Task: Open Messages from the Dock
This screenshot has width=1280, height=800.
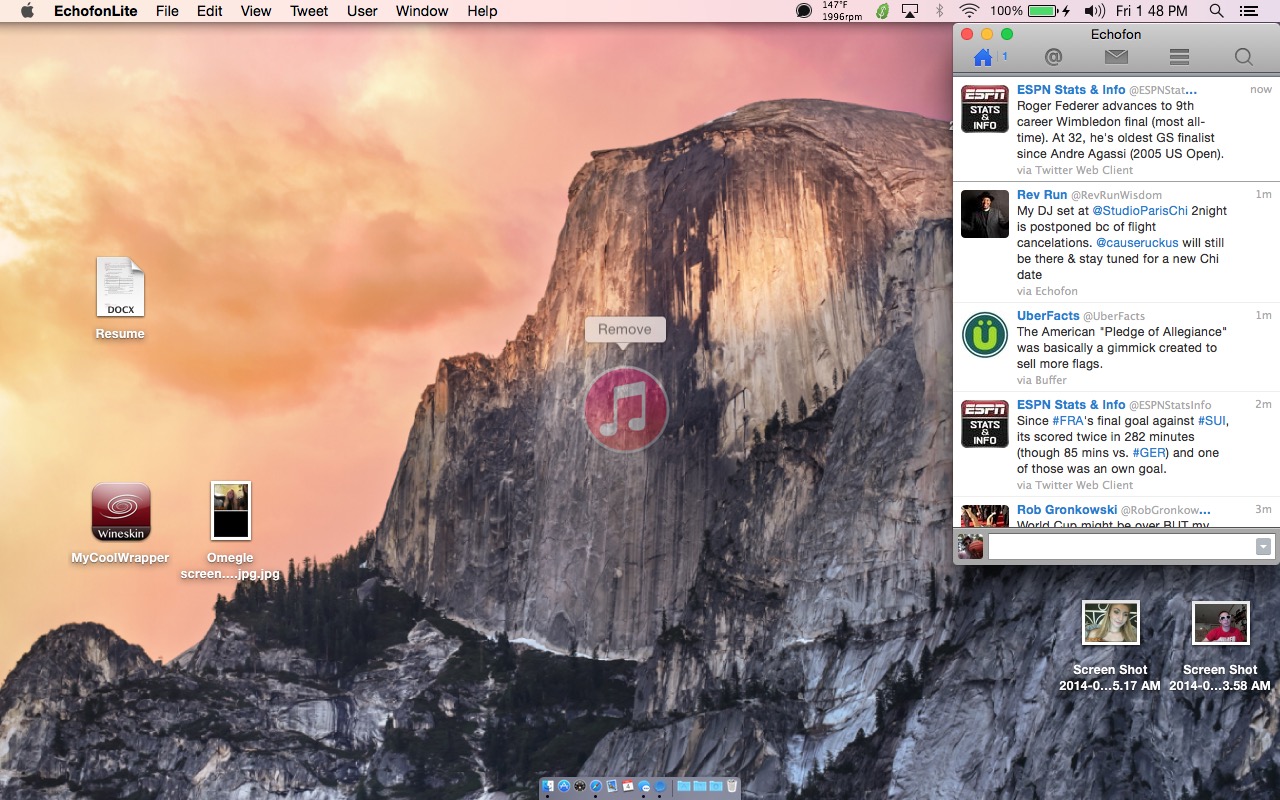Action: (644, 786)
